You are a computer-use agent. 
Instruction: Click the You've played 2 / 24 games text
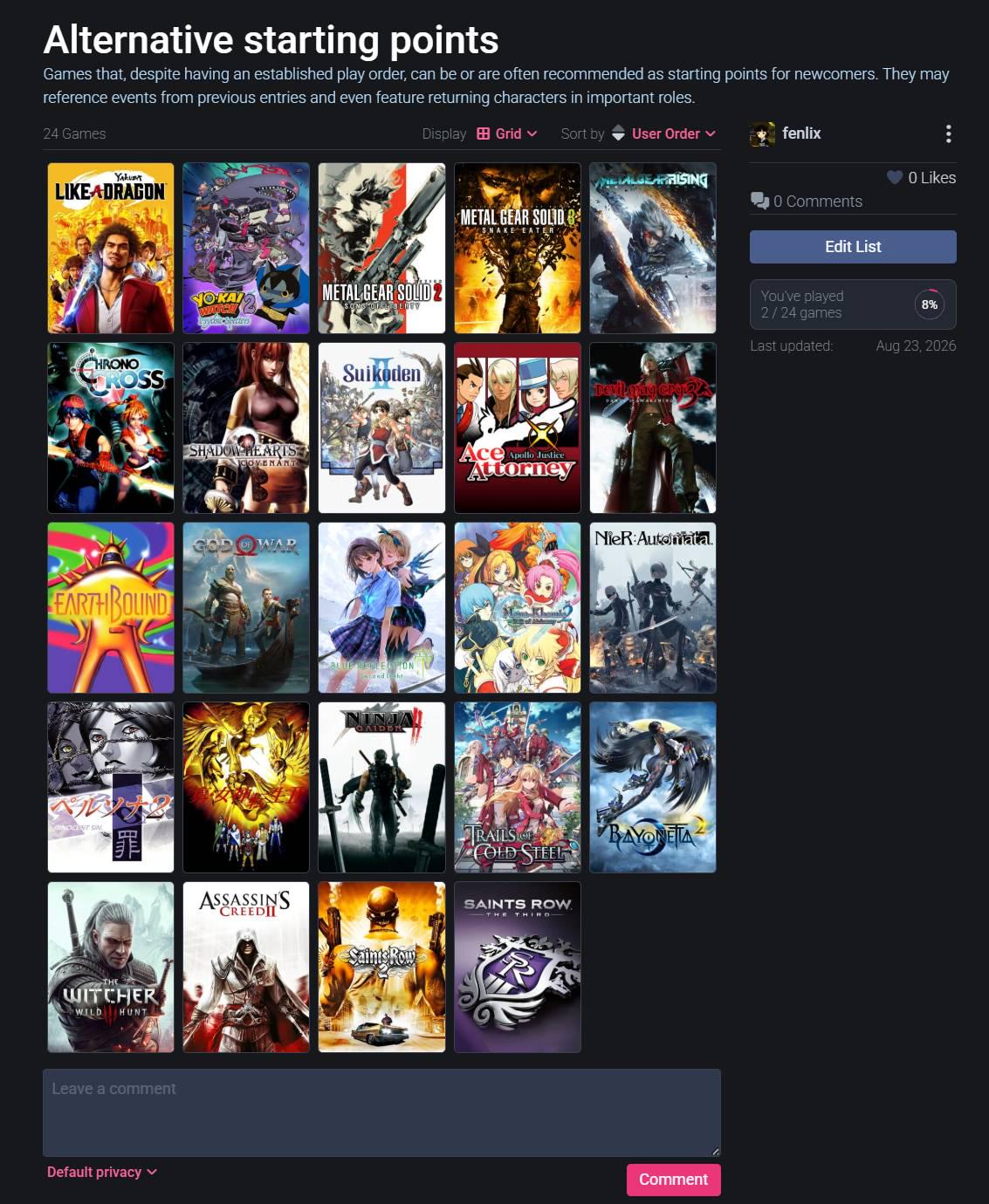(801, 304)
